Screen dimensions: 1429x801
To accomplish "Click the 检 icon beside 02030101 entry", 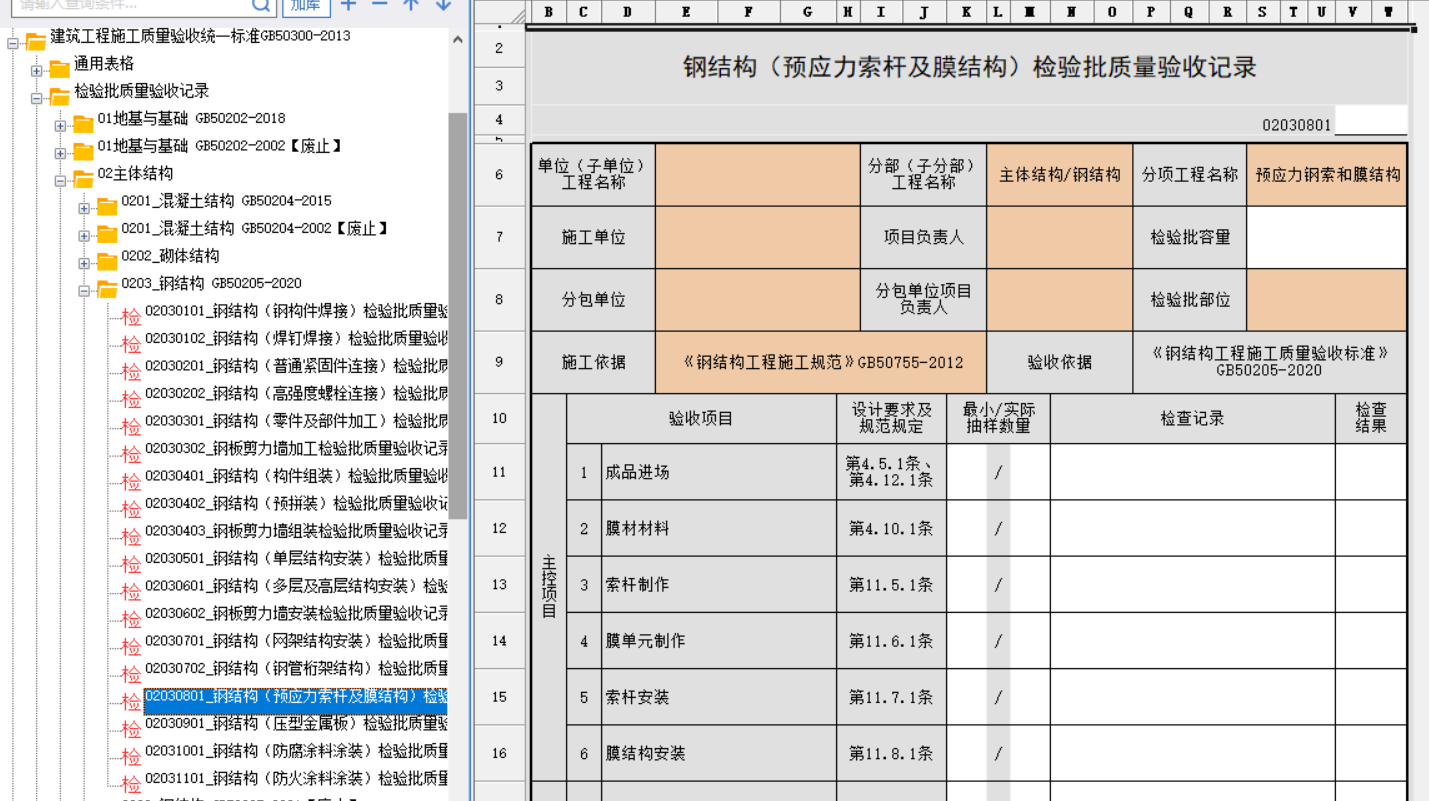I will point(131,317).
